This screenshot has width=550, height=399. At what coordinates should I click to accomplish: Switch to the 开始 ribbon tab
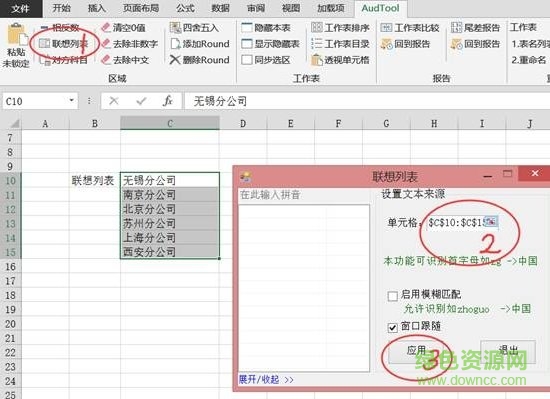pyautogui.click(x=61, y=8)
